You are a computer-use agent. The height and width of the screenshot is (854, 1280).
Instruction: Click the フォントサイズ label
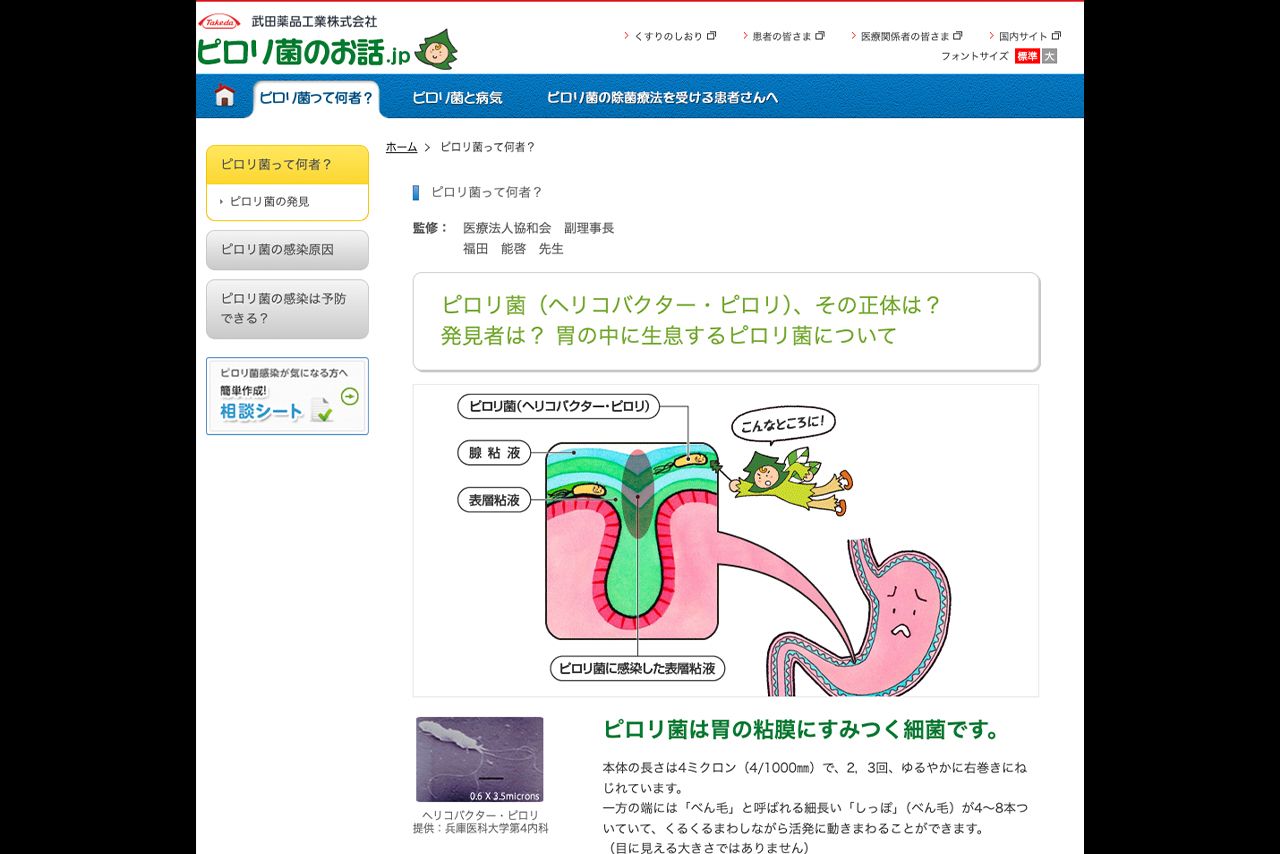click(974, 56)
